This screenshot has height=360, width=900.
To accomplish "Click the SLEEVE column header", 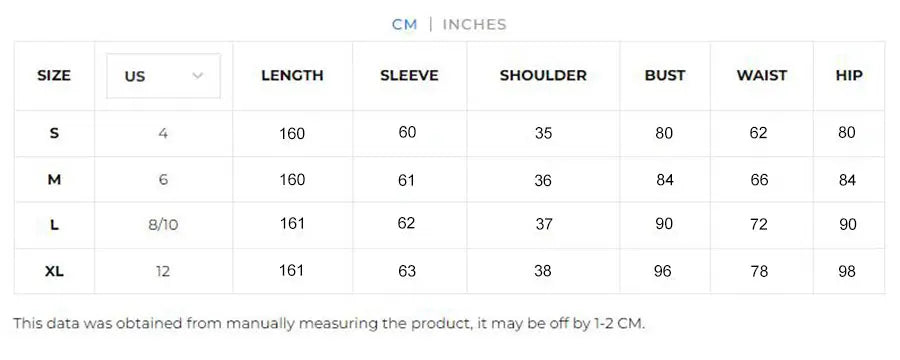I will tap(409, 75).
